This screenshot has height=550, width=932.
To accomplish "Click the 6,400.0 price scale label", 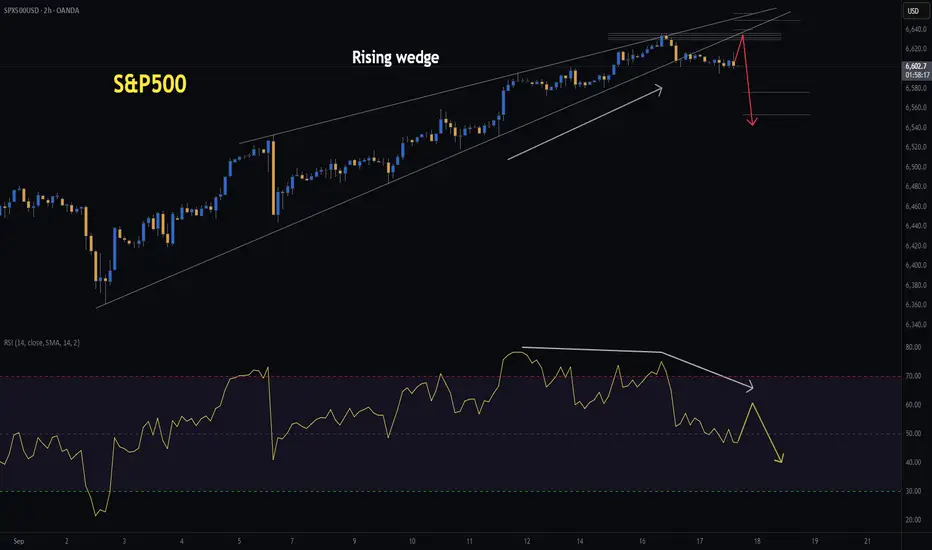I will click(916, 265).
